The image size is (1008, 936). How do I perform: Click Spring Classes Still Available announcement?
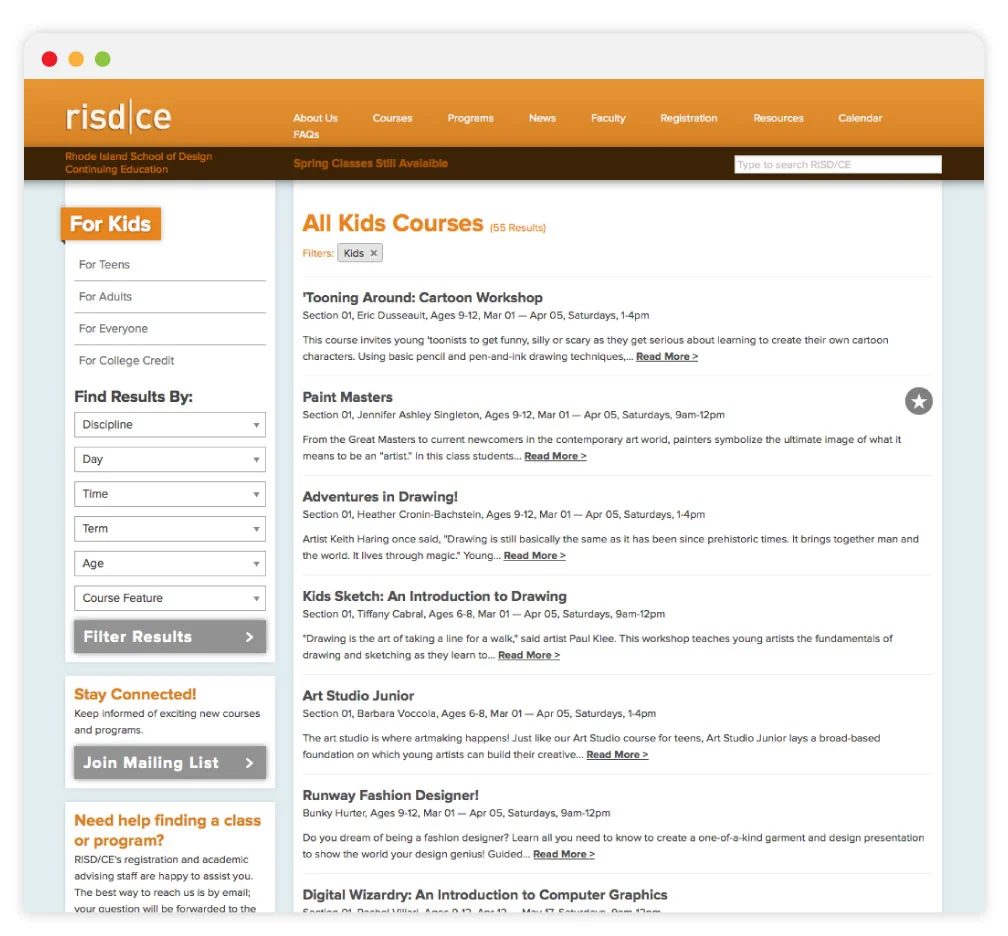[x=370, y=163]
